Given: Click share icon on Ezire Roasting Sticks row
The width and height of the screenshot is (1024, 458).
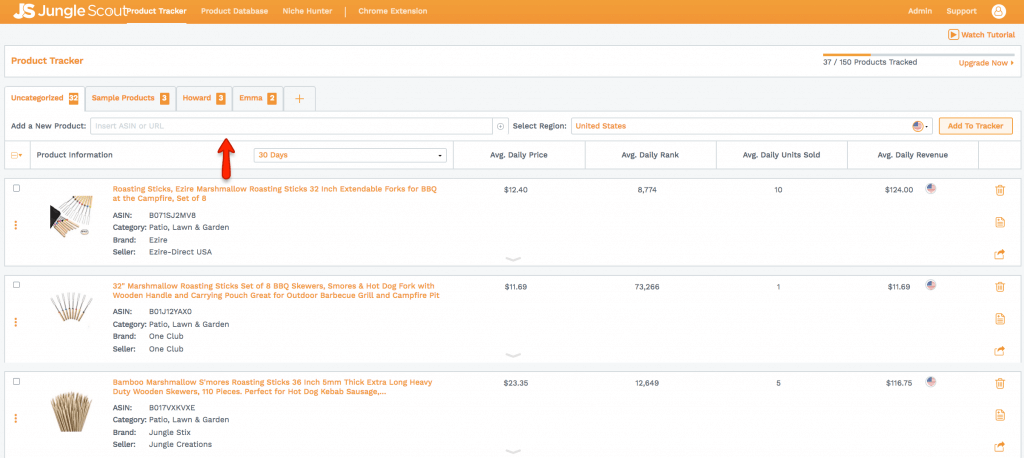Looking at the screenshot, I should 999,254.
